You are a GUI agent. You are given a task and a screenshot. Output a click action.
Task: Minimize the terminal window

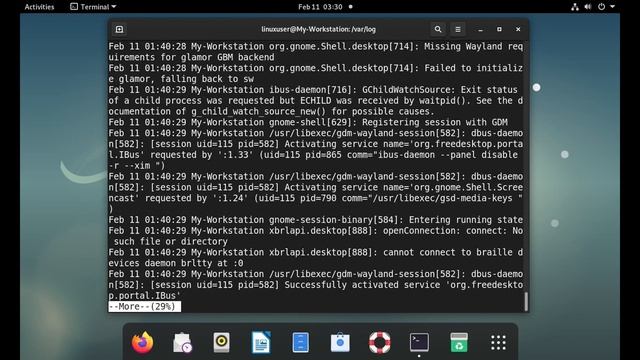click(x=480, y=29)
